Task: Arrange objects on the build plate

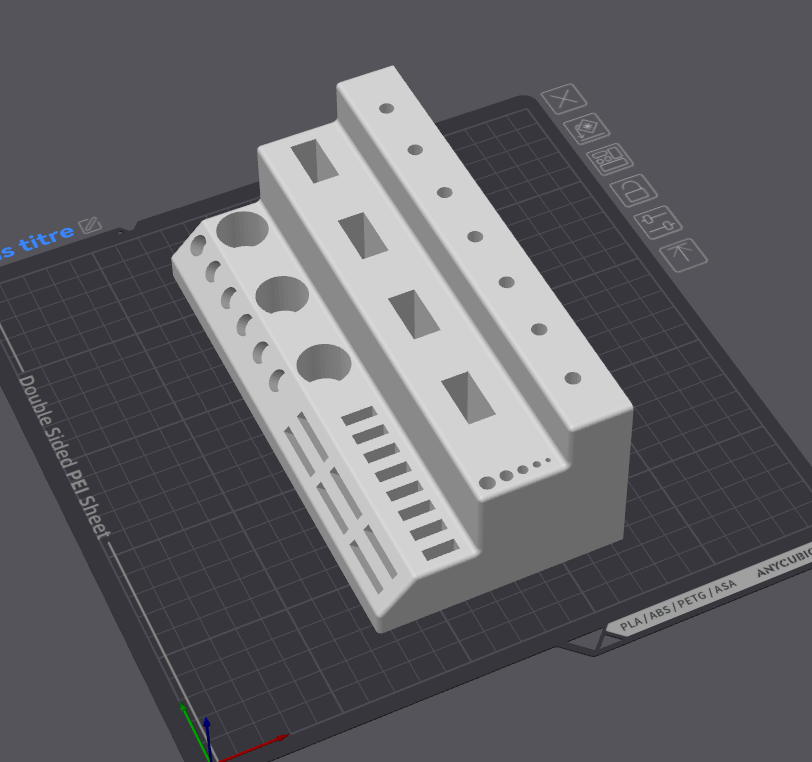Action: pyautogui.click(x=613, y=160)
